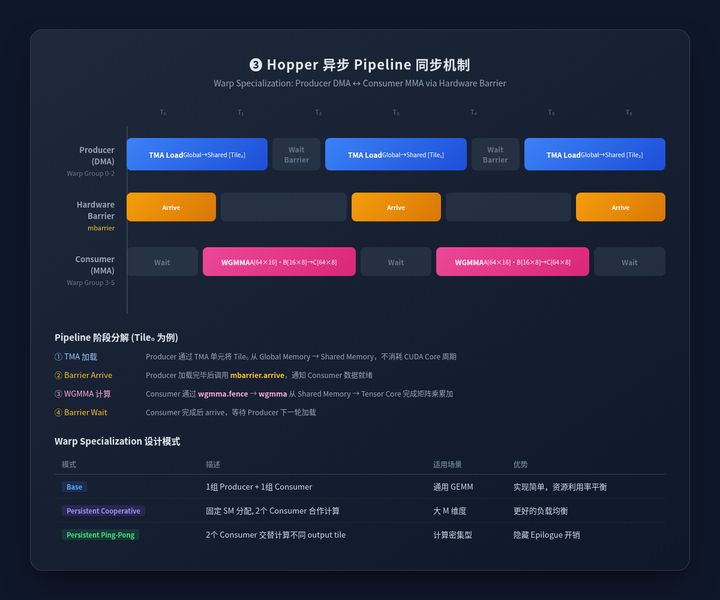Click the T₄ time marker
Image resolution: width=720 pixels, height=600 pixels.
(473, 112)
